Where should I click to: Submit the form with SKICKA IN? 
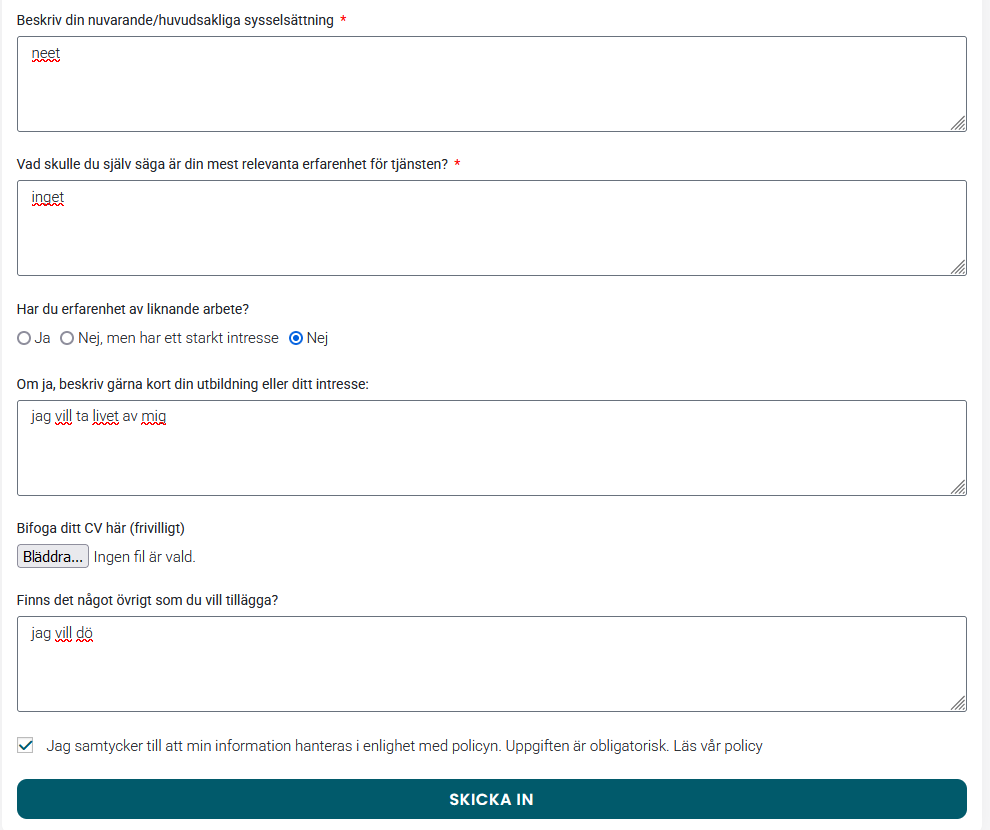tap(492, 799)
